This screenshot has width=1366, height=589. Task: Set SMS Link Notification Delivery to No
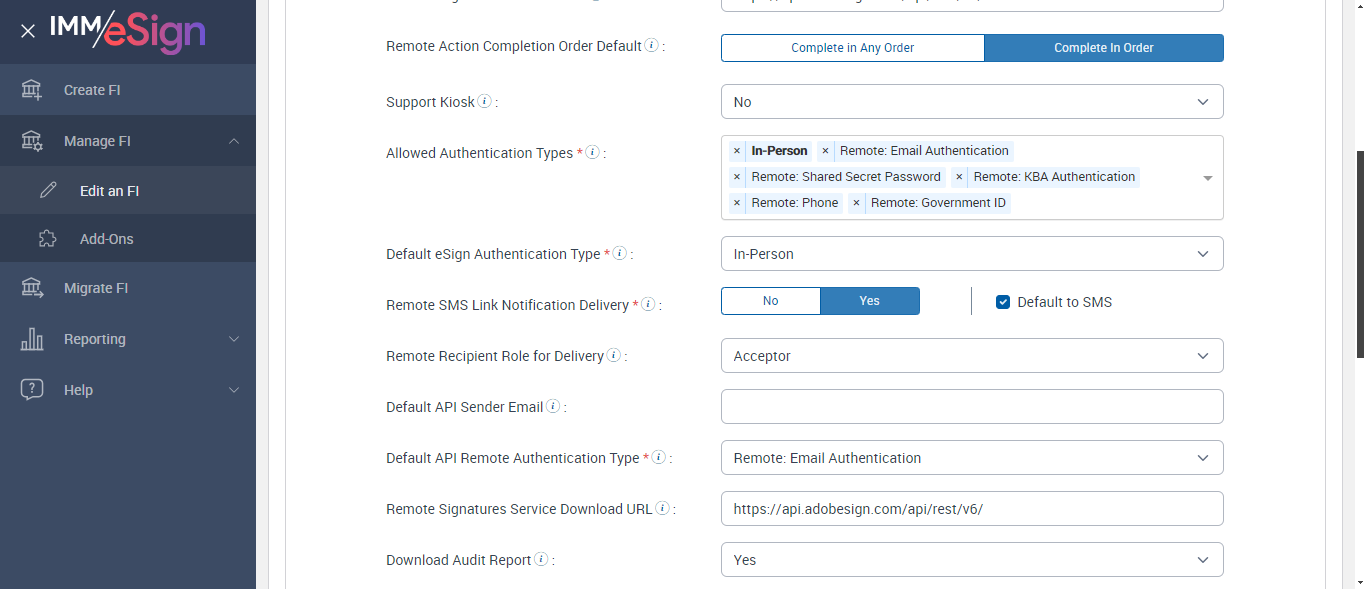770,301
